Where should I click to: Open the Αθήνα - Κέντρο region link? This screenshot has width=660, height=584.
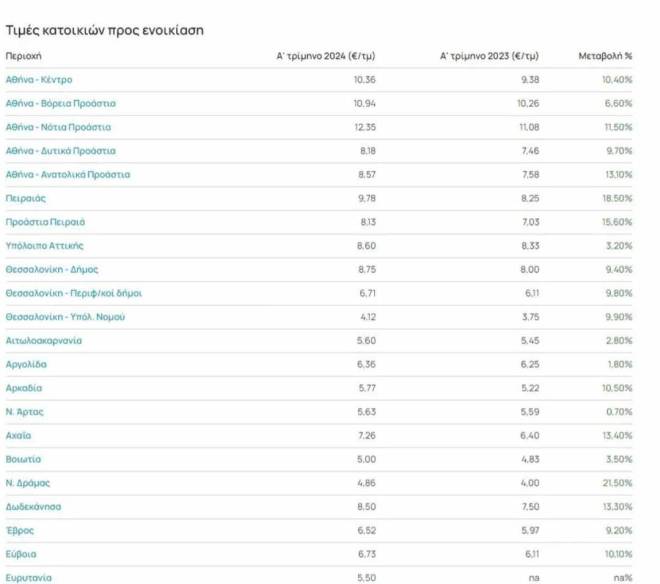click(39, 80)
